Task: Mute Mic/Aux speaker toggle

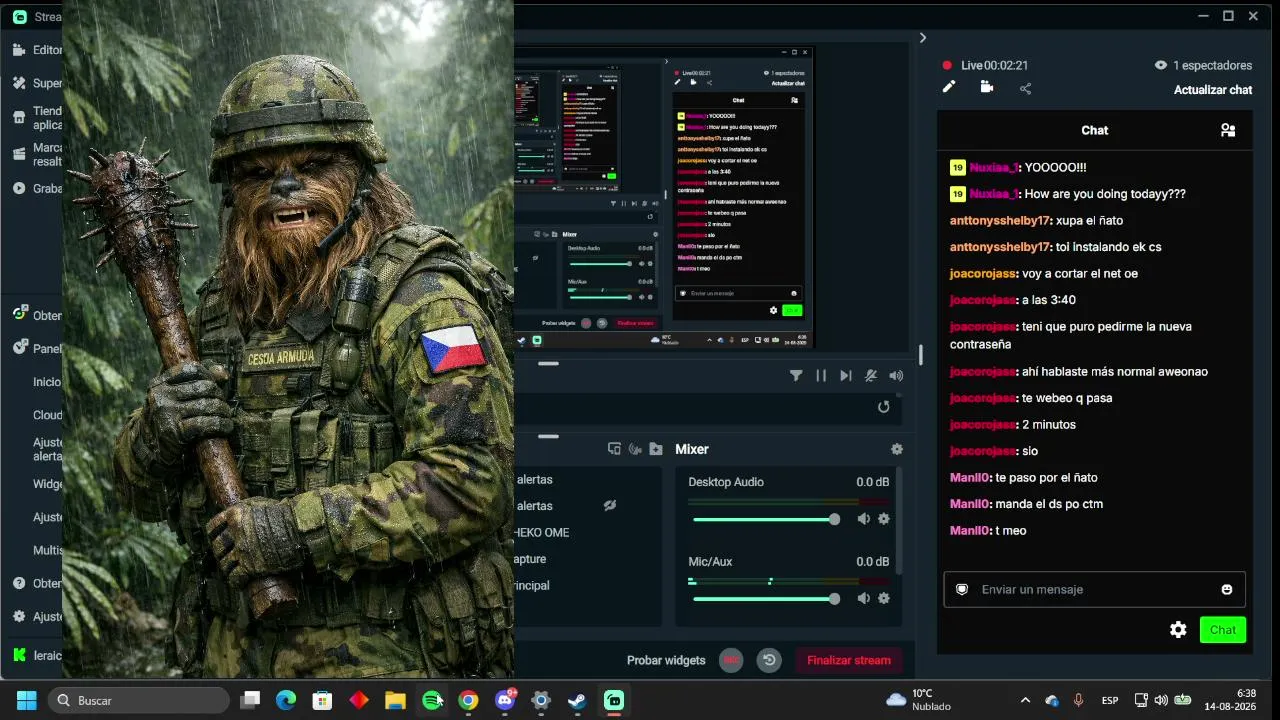Action: 864,598
